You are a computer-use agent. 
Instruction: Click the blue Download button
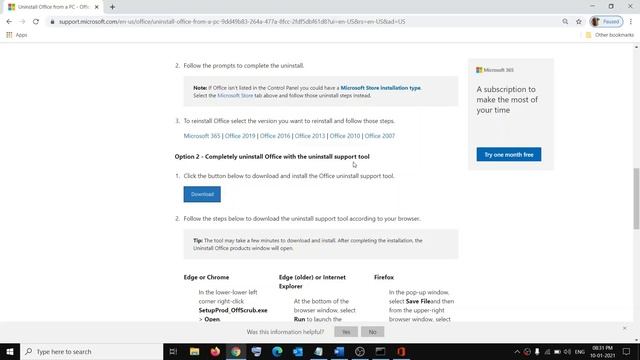pos(202,194)
